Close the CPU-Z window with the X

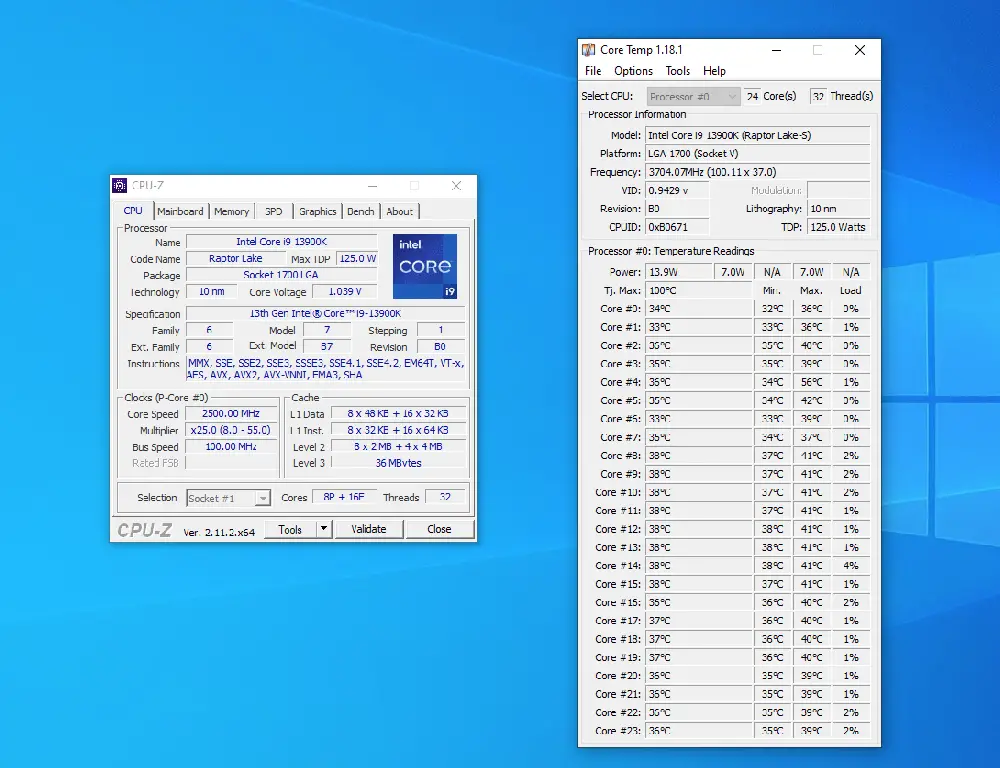point(456,186)
